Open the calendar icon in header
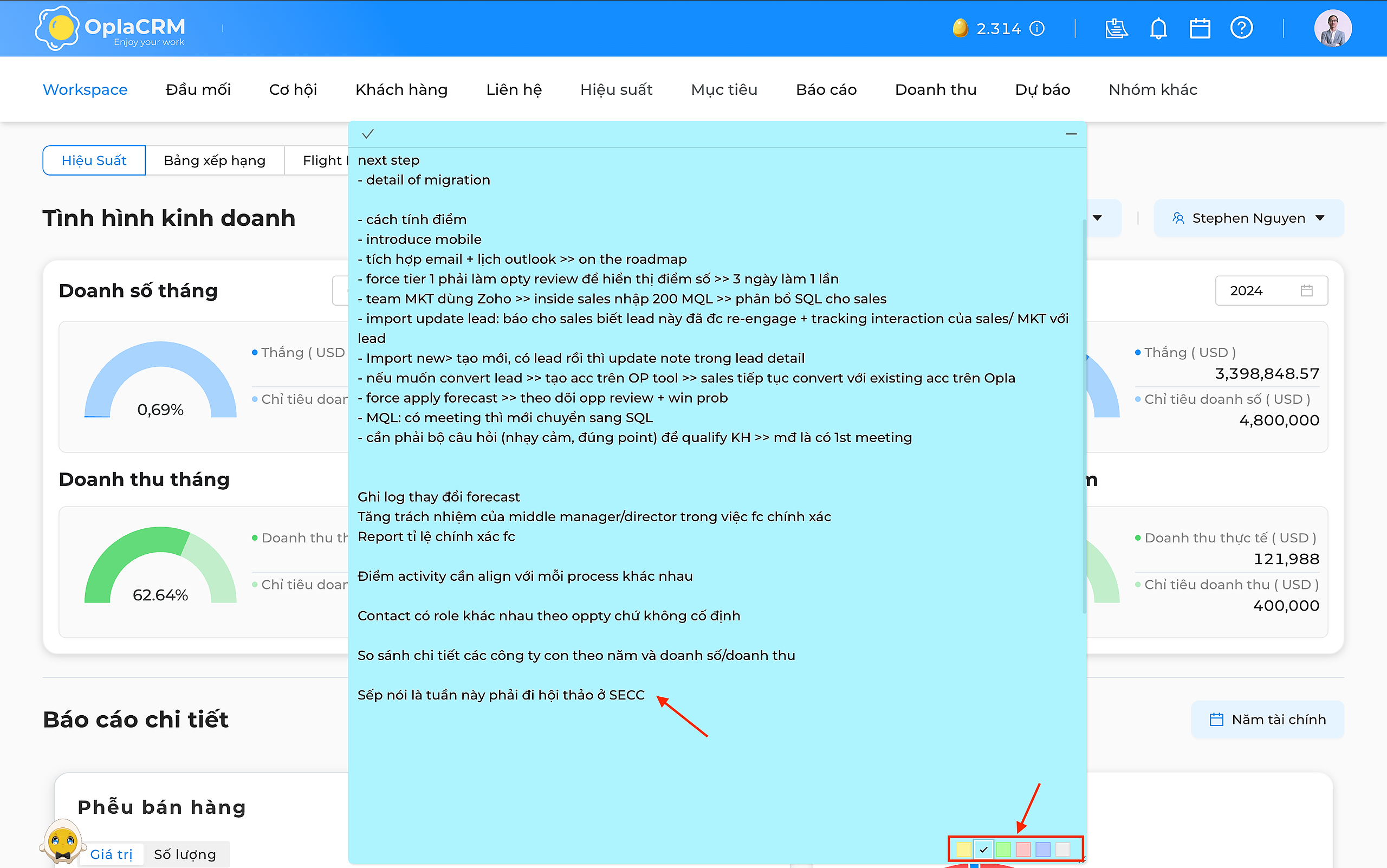This screenshot has width=1387, height=868. 1200,28
